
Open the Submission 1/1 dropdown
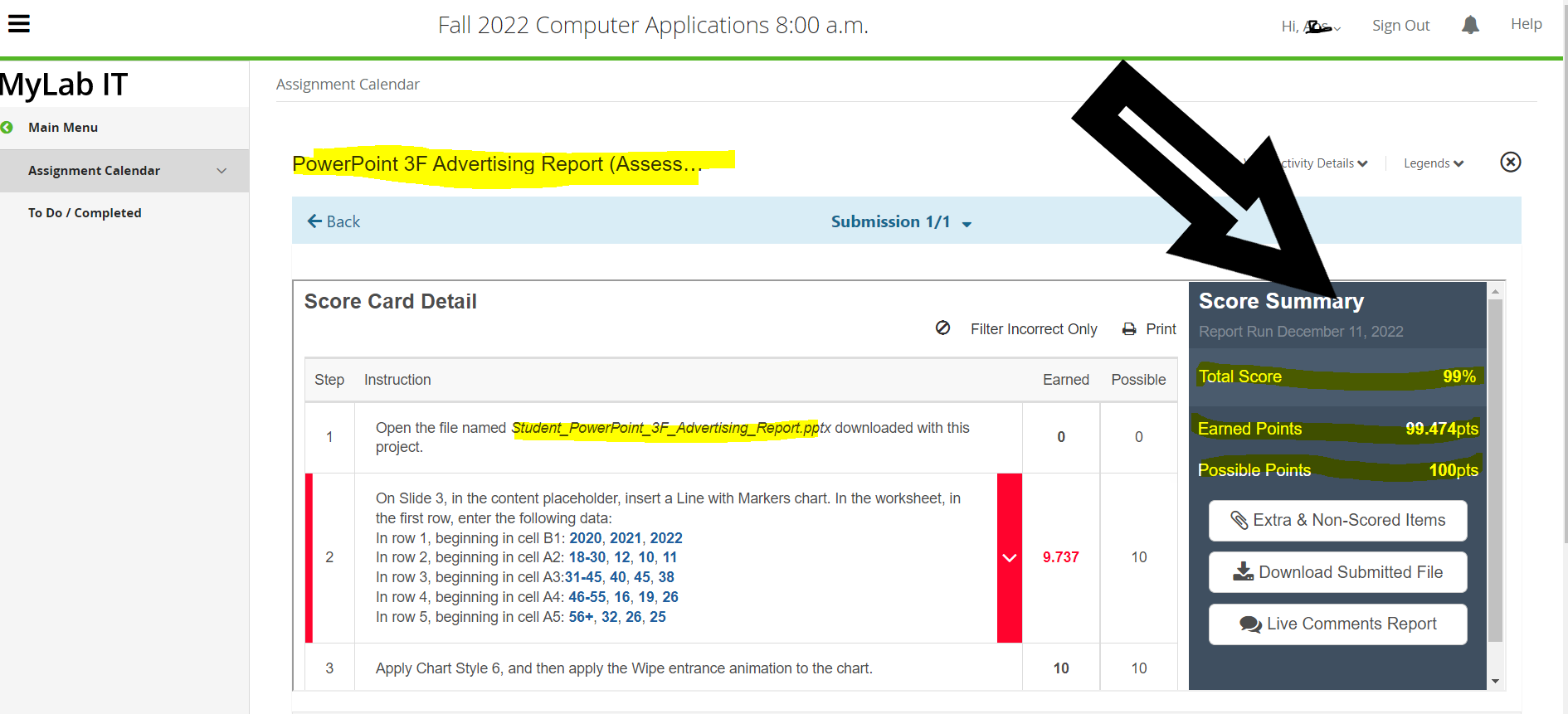(x=901, y=221)
